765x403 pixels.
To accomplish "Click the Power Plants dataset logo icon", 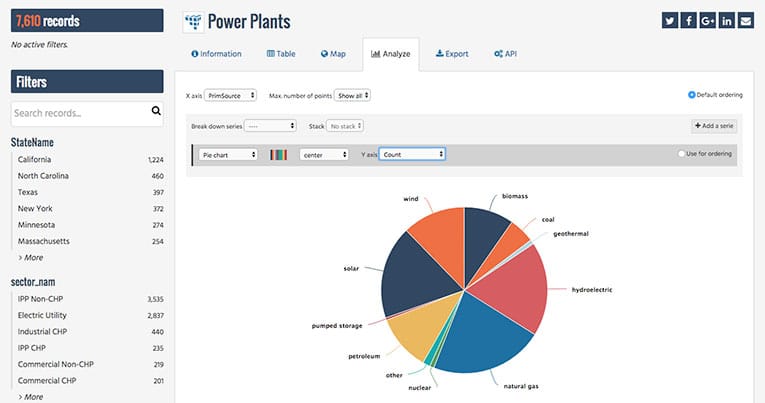I will point(193,21).
